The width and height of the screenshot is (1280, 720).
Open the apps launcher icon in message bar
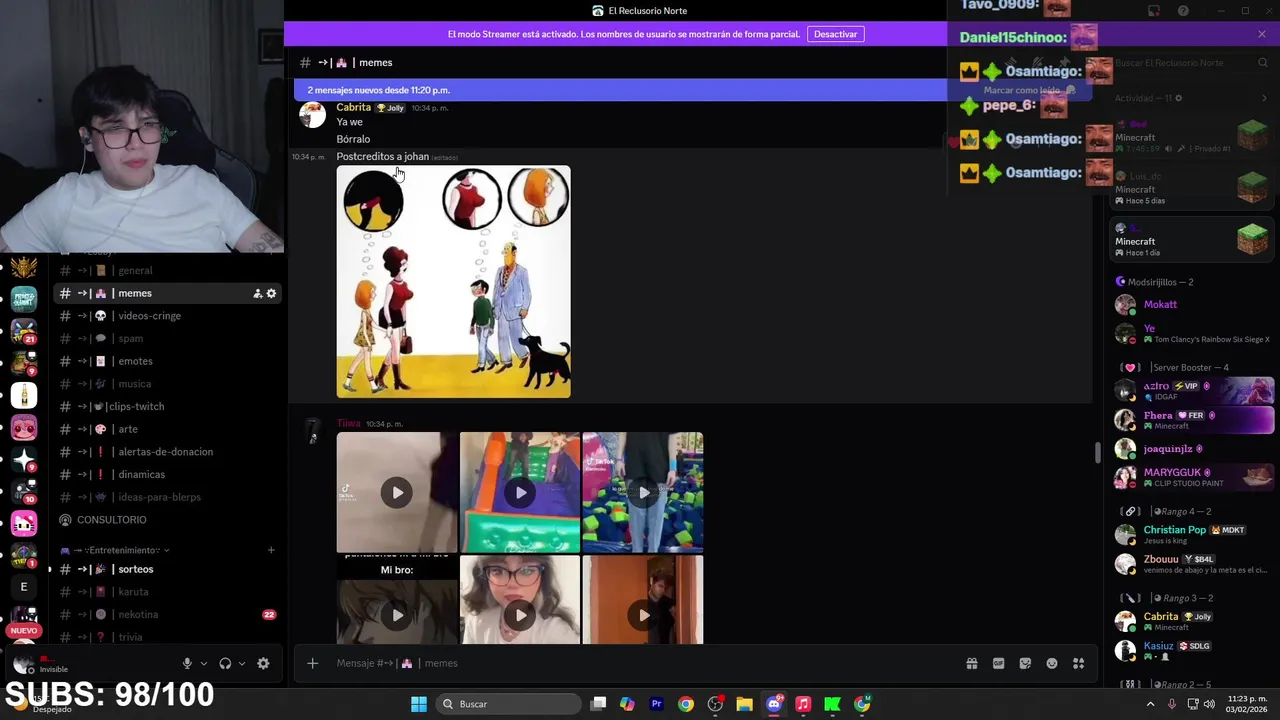tap(1078, 663)
